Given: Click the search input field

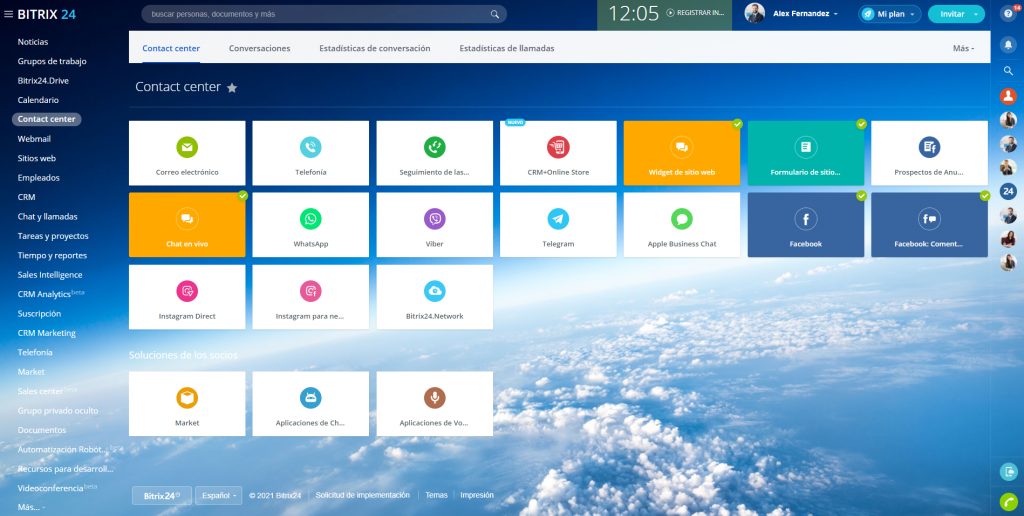Looking at the screenshot, I should pyautogui.click(x=315, y=14).
